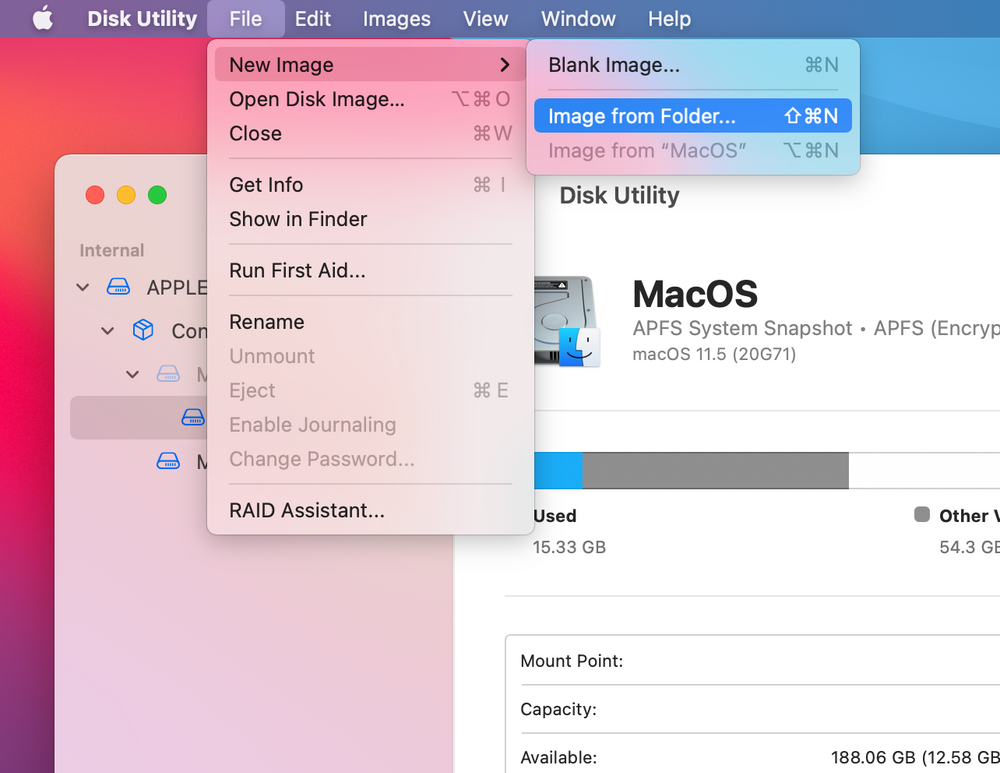Viewport: 1000px width, 773px height.
Task: Click the blue Used storage bar segment
Action: pyautogui.click(x=558, y=470)
